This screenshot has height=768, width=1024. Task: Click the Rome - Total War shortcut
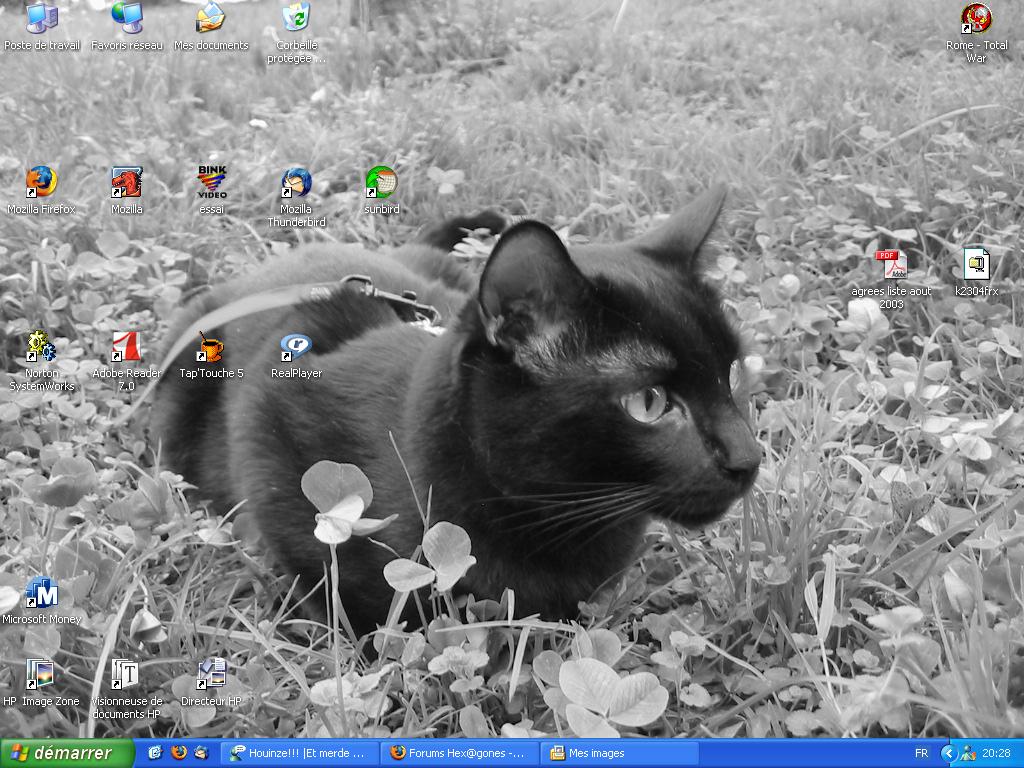(x=976, y=19)
